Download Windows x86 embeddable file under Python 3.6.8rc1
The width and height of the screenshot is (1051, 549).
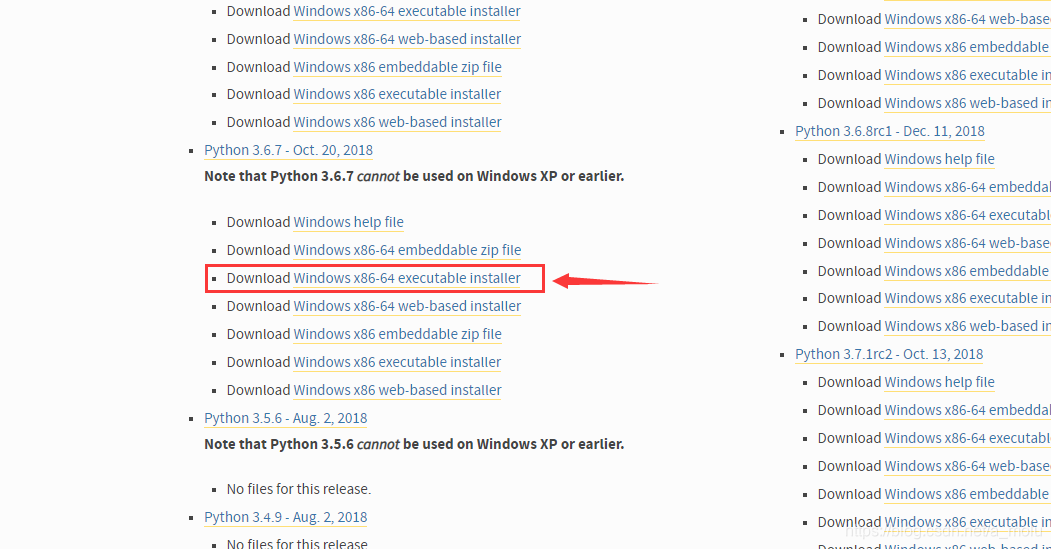967,271
